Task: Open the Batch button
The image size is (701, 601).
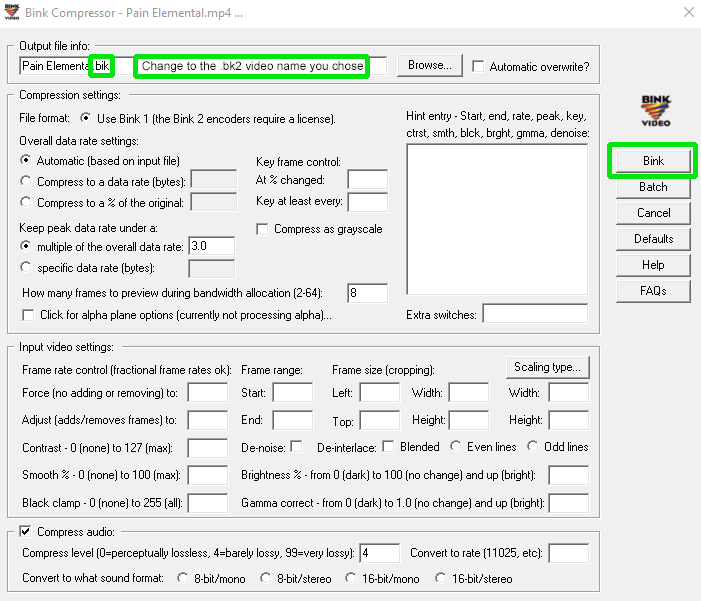Action: [x=653, y=187]
